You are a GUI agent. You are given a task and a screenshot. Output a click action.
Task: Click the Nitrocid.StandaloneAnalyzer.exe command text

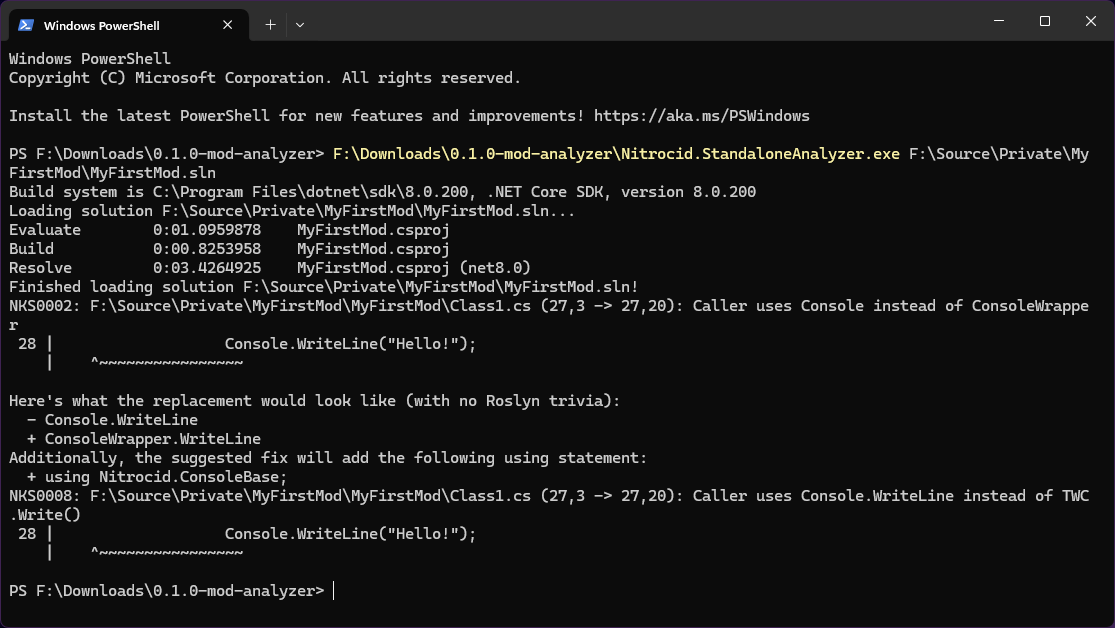[x=615, y=154]
